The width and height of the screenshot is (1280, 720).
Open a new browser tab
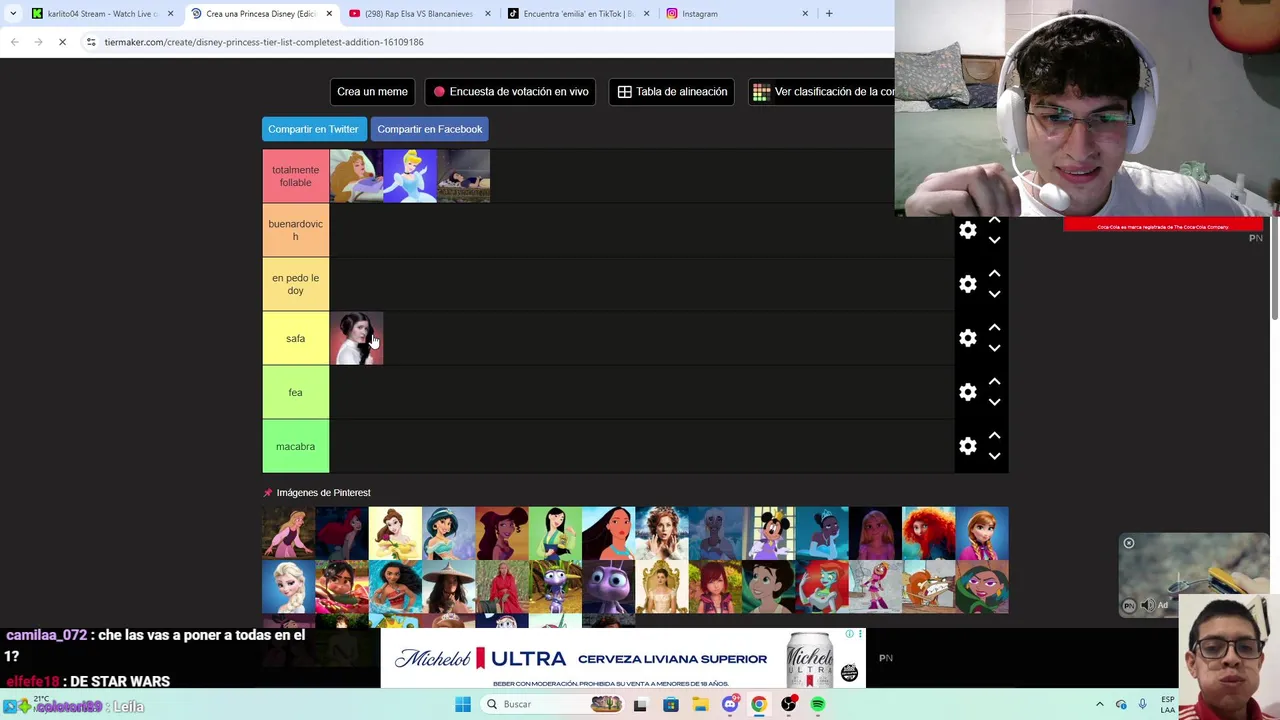coord(829,14)
